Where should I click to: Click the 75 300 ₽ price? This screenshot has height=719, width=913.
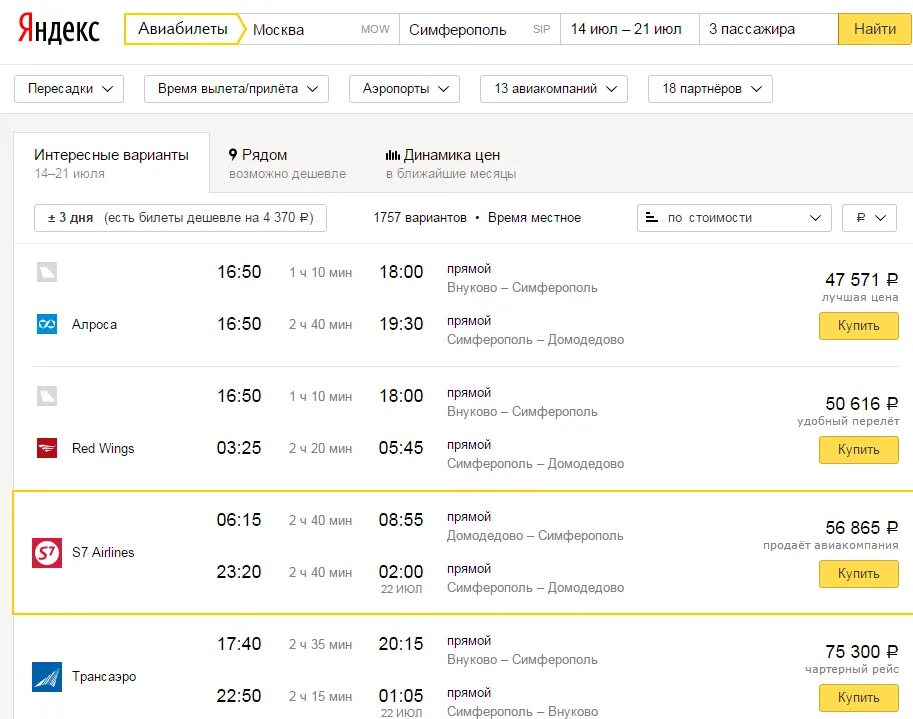point(861,652)
